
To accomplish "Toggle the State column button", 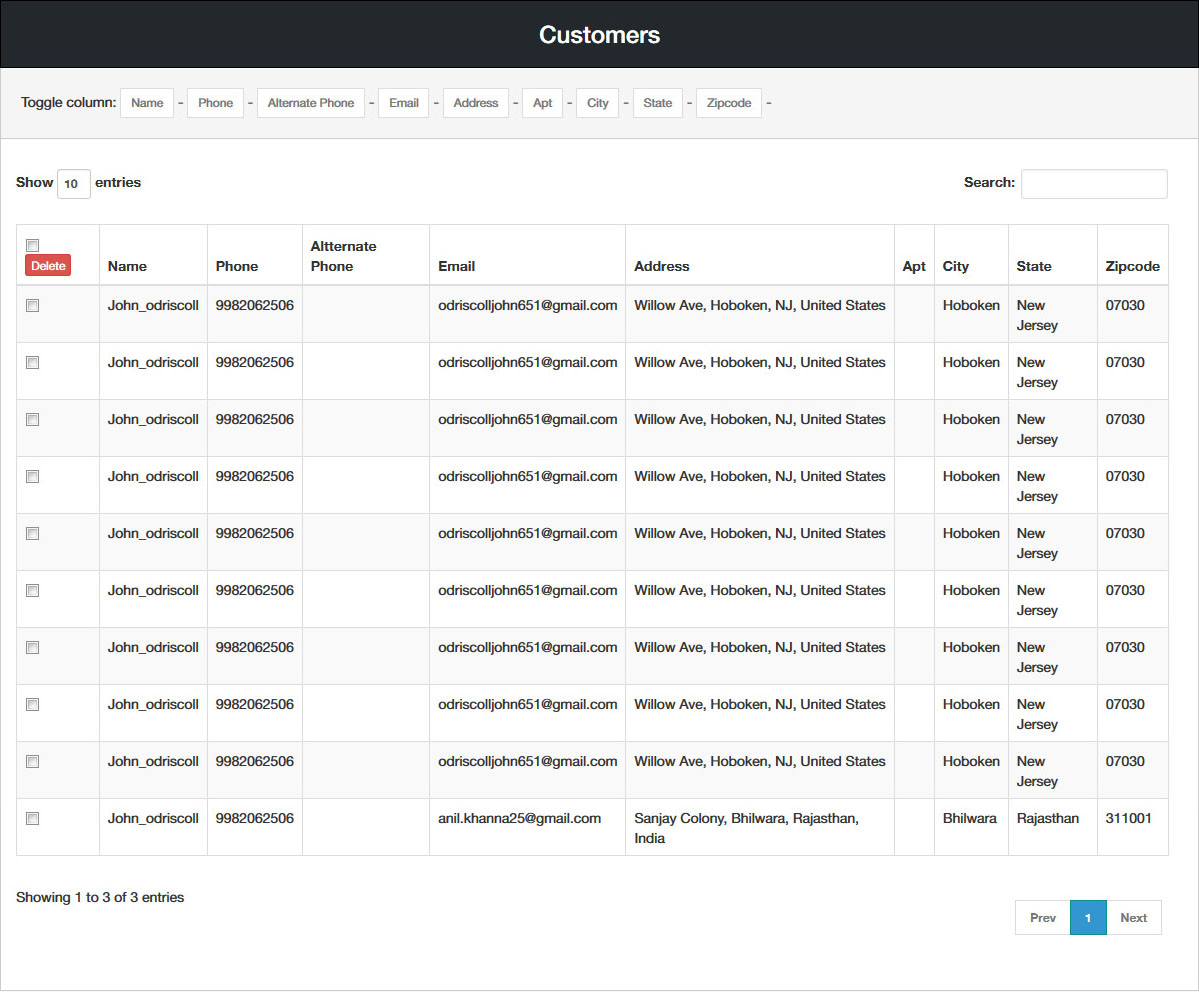I will pyautogui.click(x=658, y=103).
